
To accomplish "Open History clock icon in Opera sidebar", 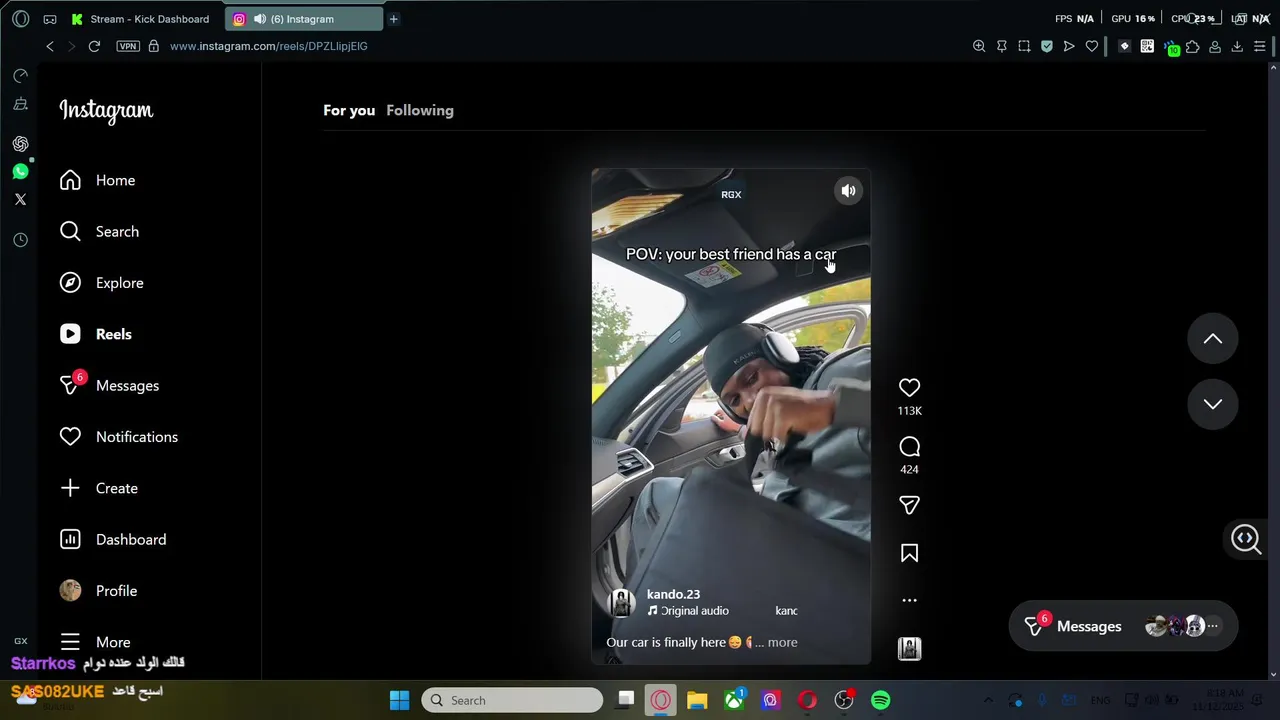I will point(20,240).
